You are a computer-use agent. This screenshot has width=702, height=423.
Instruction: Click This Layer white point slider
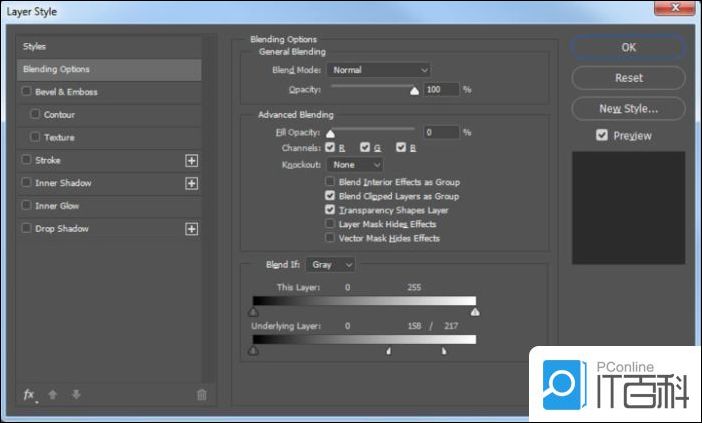(475, 312)
